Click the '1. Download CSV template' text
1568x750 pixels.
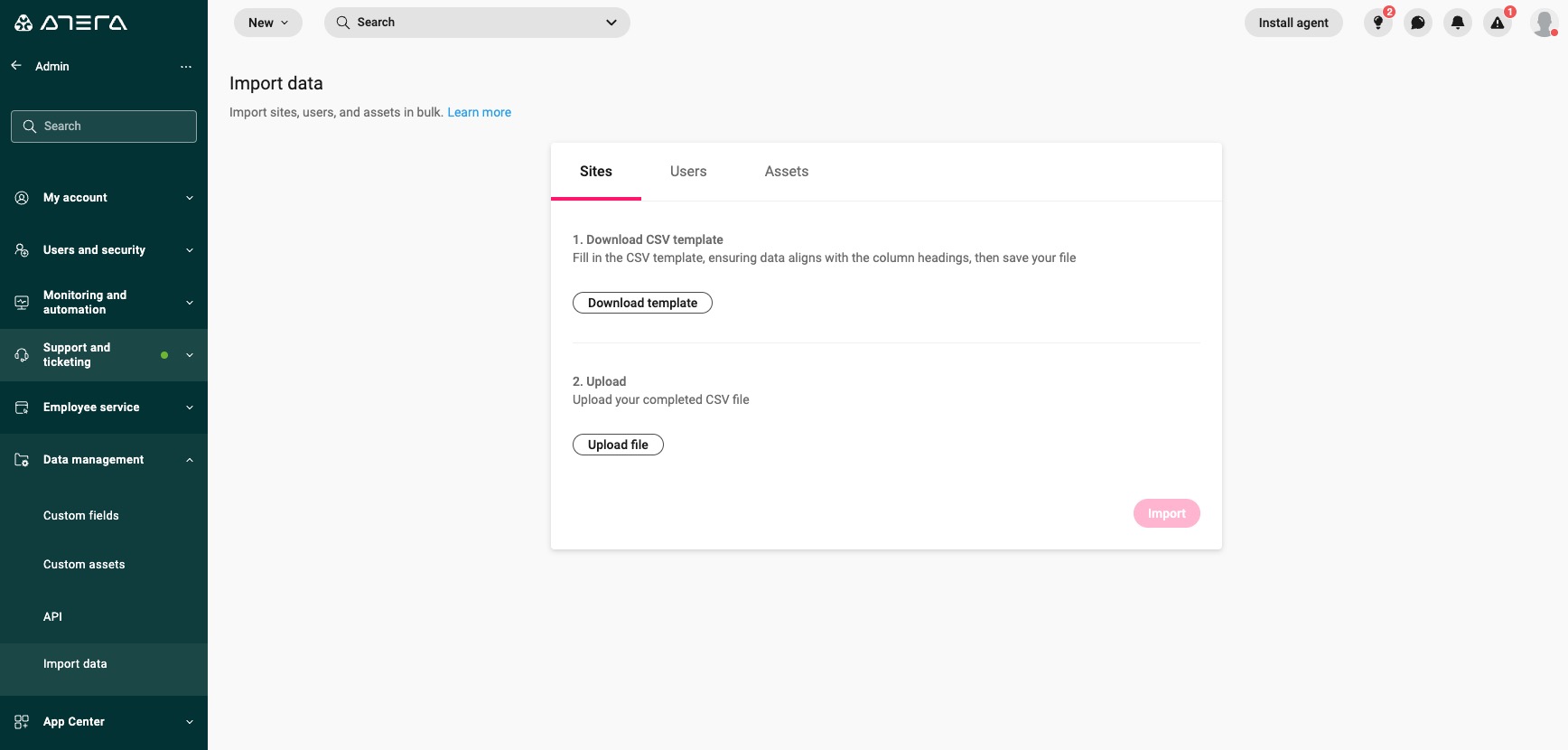coord(648,239)
